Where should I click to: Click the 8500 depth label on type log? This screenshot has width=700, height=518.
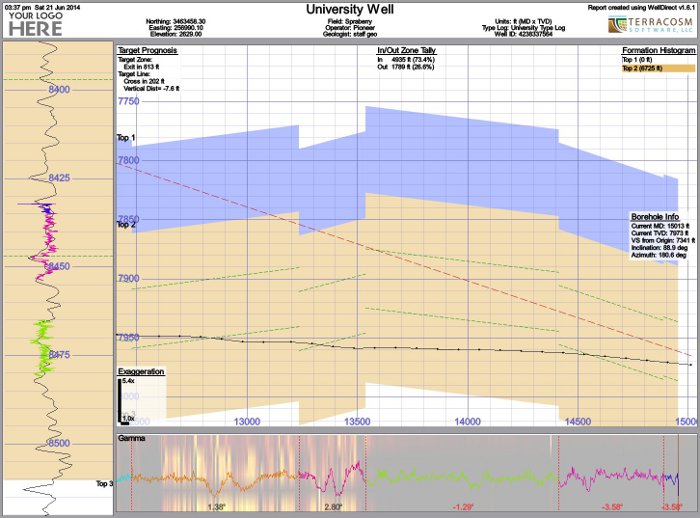click(x=59, y=443)
